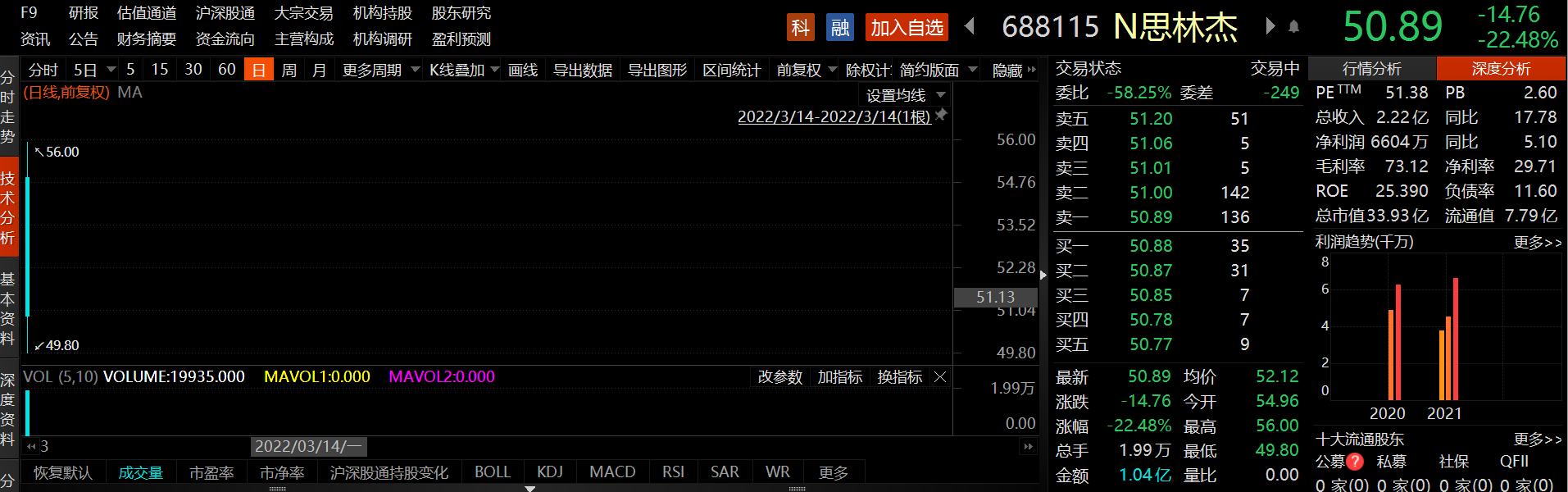Screen dimensions: 1568x492
Task: Open 公告 announcements
Action: tap(84, 39)
